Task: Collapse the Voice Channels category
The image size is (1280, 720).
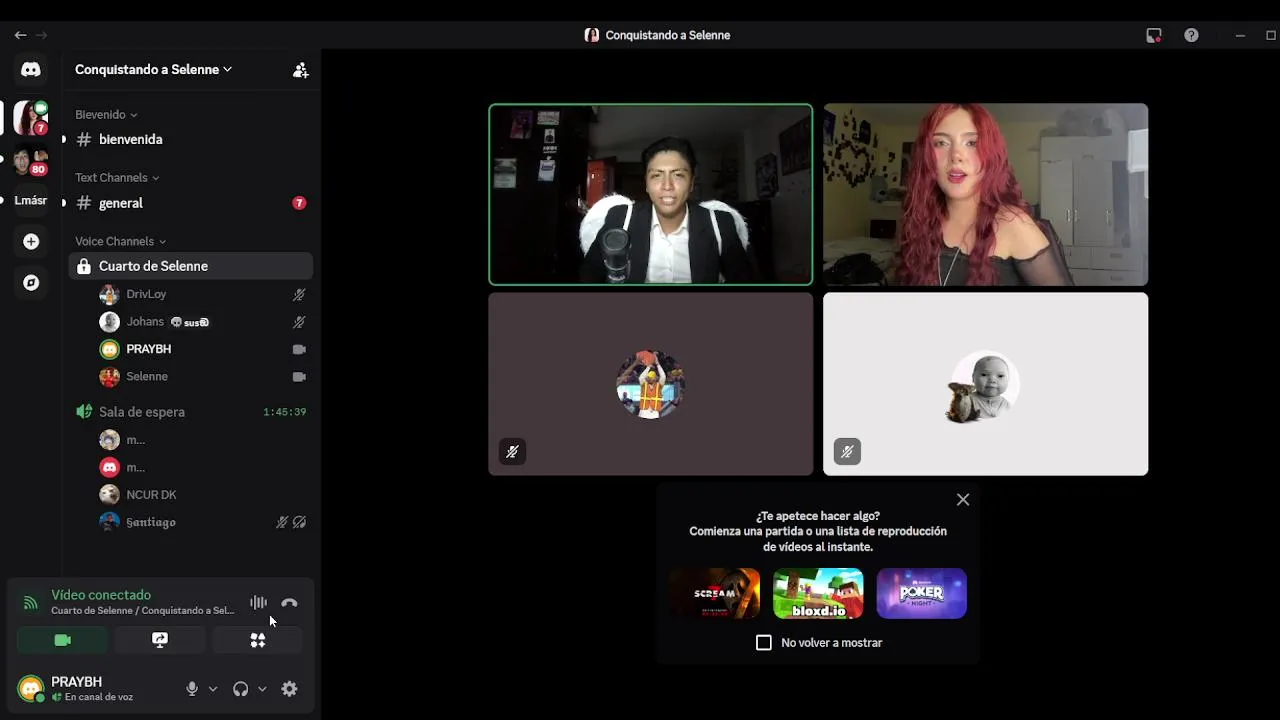Action: [120, 241]
